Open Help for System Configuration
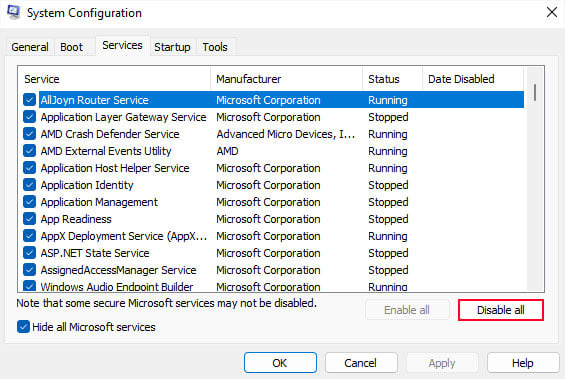The width and height of the screenshot is (565, 379). tap(522, 363)
